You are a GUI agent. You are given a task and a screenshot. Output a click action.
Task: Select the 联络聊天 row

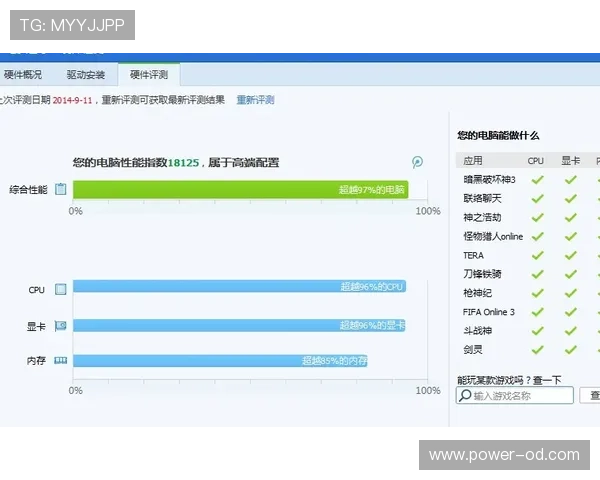528,198
